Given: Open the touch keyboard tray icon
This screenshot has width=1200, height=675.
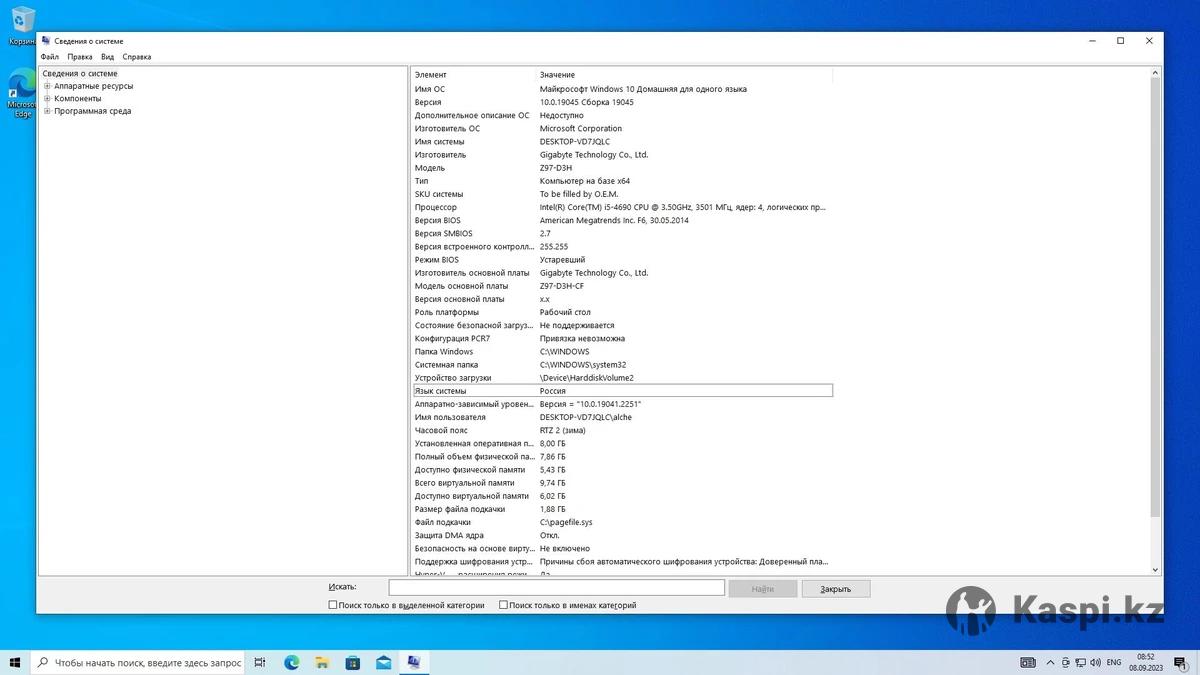Looking at the screenshot, I should [x=1028, y=662].
